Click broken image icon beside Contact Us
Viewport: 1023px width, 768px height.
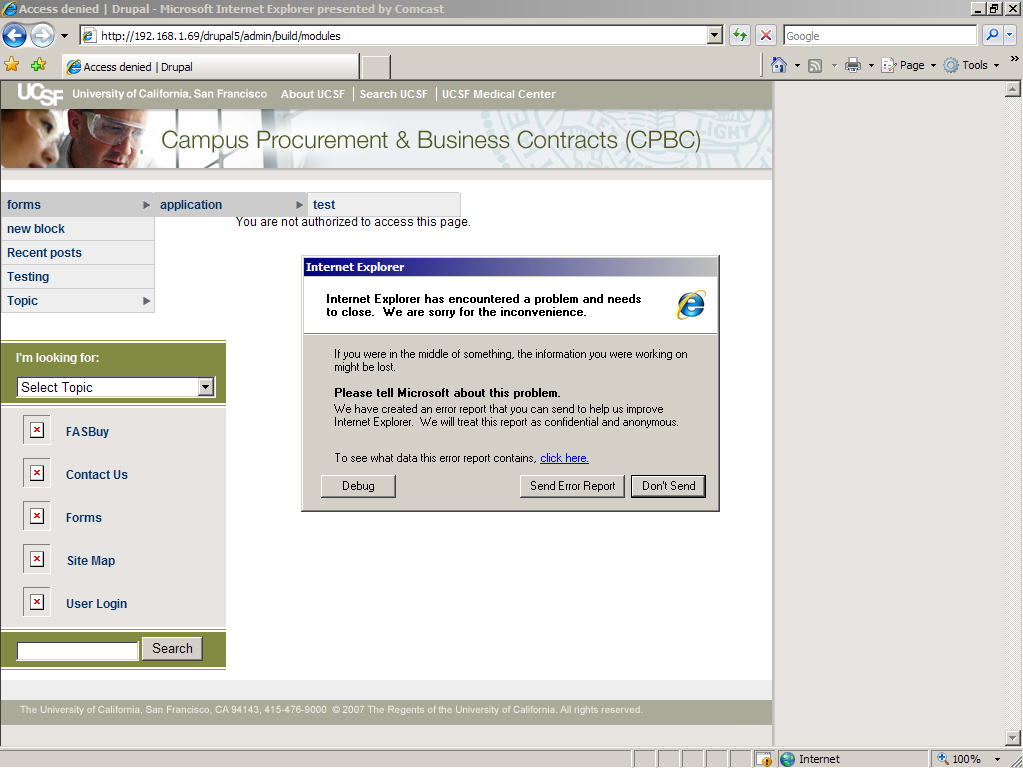coord(37,473)
